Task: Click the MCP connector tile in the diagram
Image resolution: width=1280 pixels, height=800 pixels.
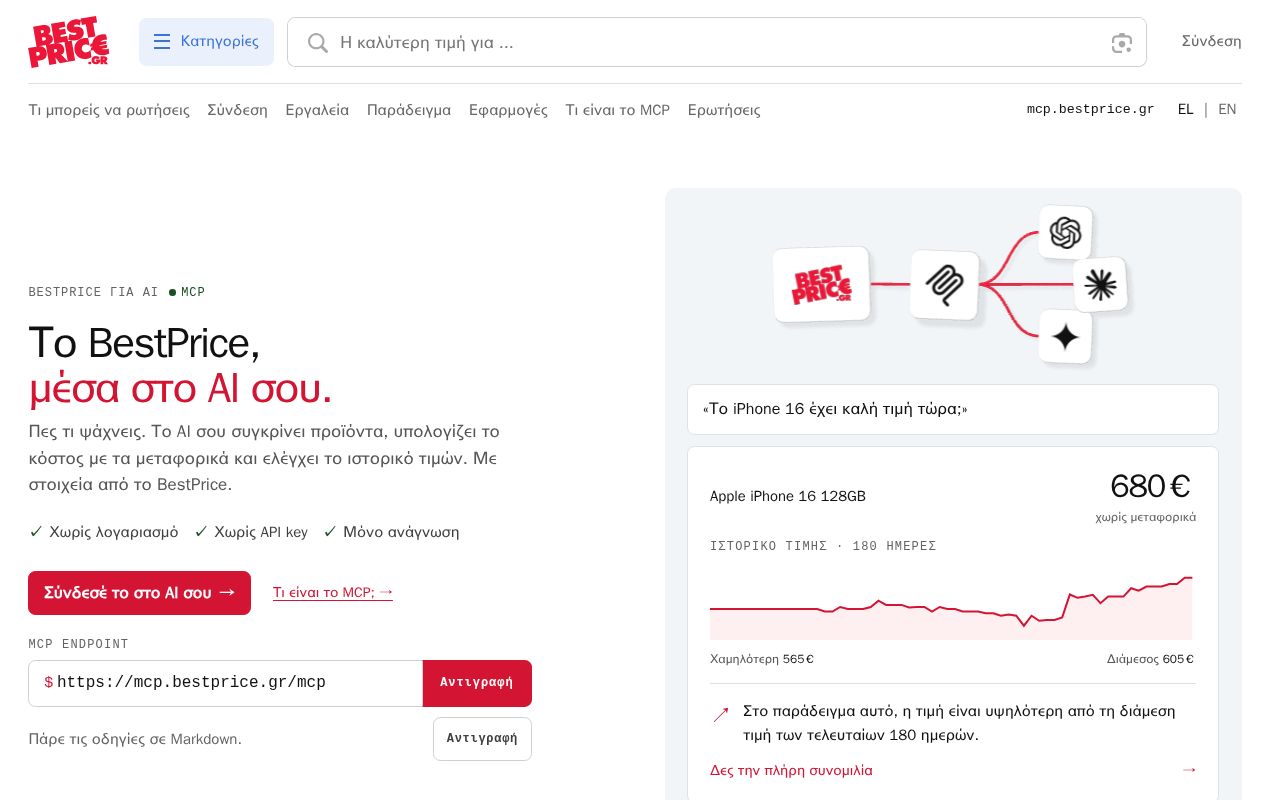Action: pos(944,285)
